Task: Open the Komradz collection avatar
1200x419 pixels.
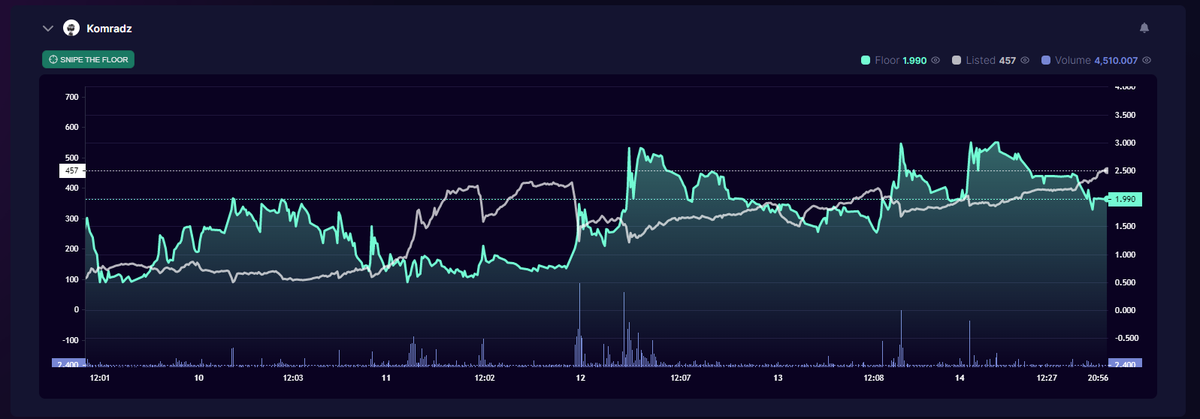Action: tap(72, 28)
